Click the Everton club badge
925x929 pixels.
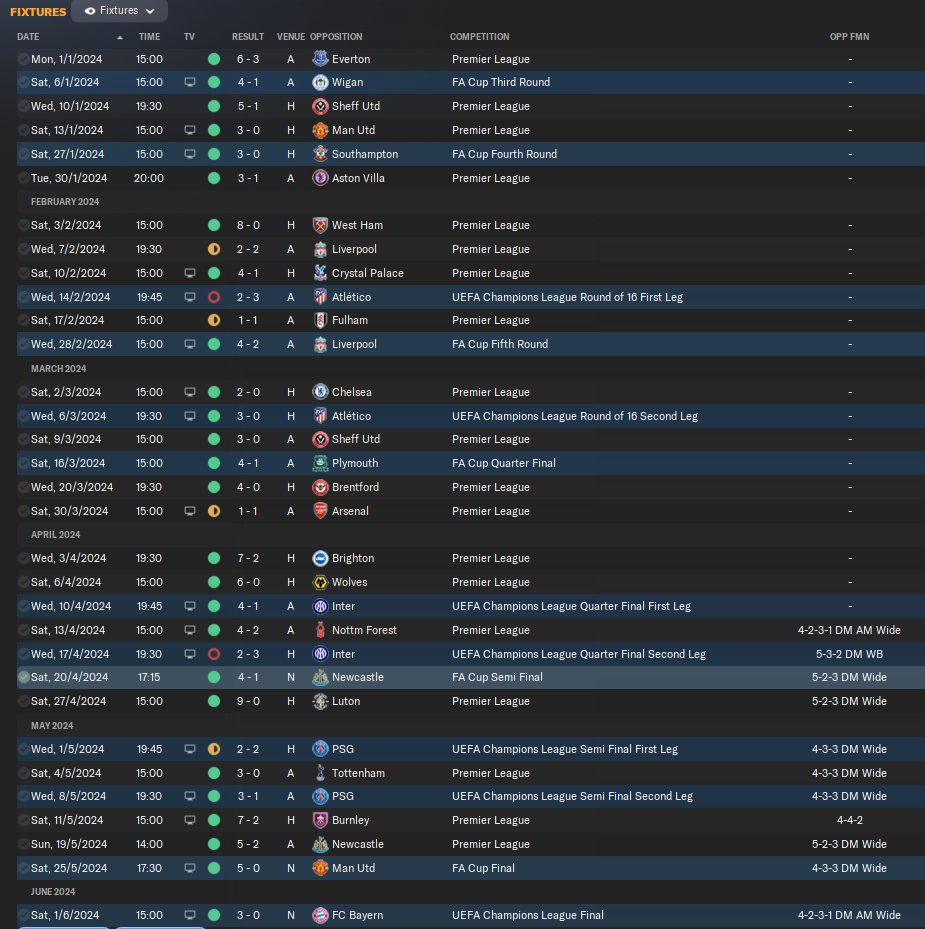tap(320, 59)
